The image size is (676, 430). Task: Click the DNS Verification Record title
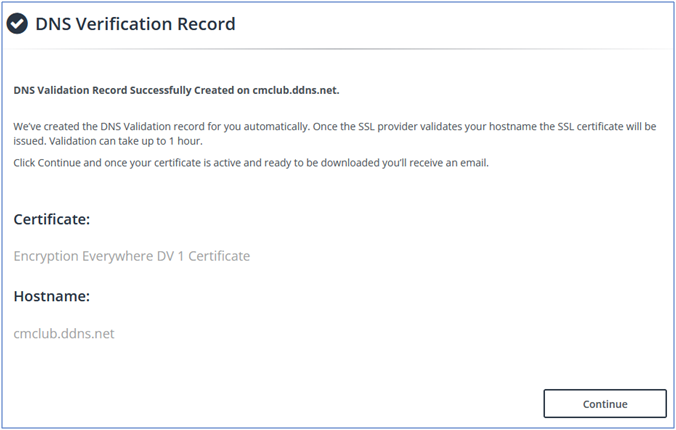[135, 24]
